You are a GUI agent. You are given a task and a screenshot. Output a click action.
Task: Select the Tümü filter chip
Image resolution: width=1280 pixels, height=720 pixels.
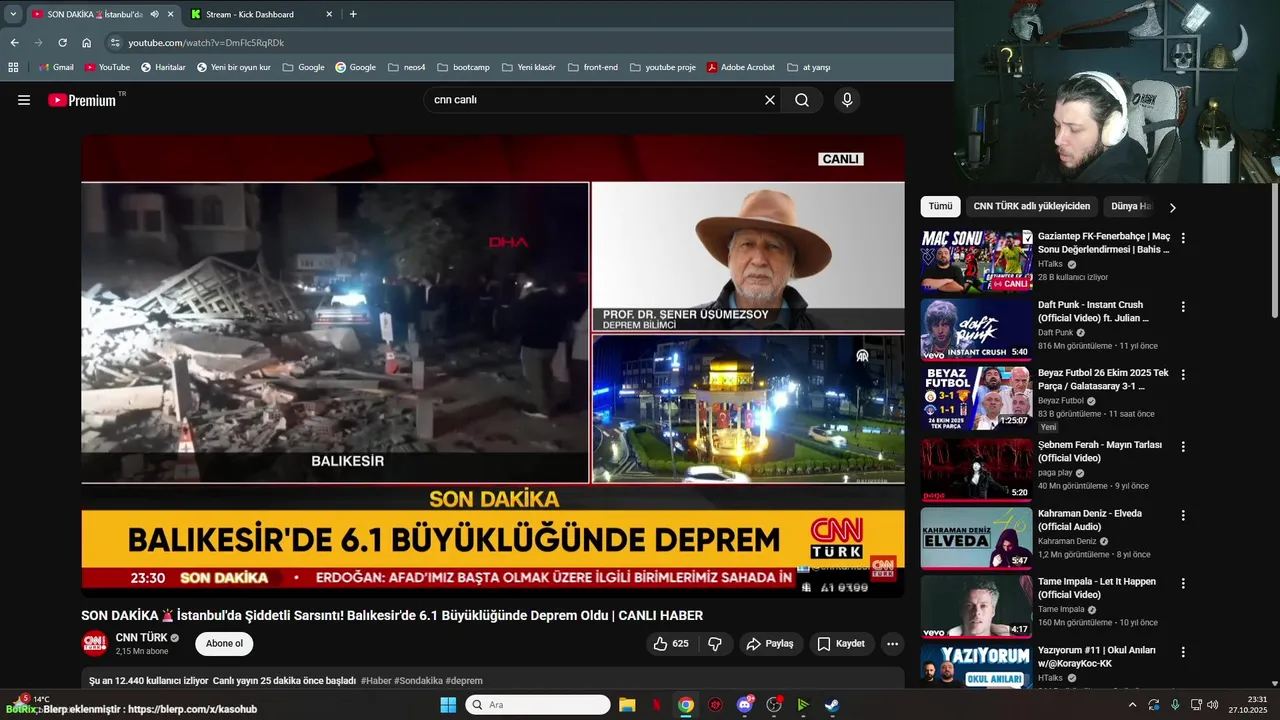pyautogui.click(x=940, y=206)
